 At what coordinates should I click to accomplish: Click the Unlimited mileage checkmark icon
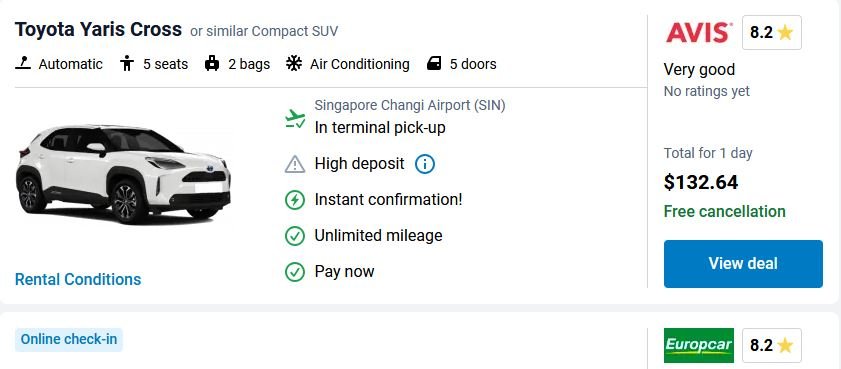[295, 235]
